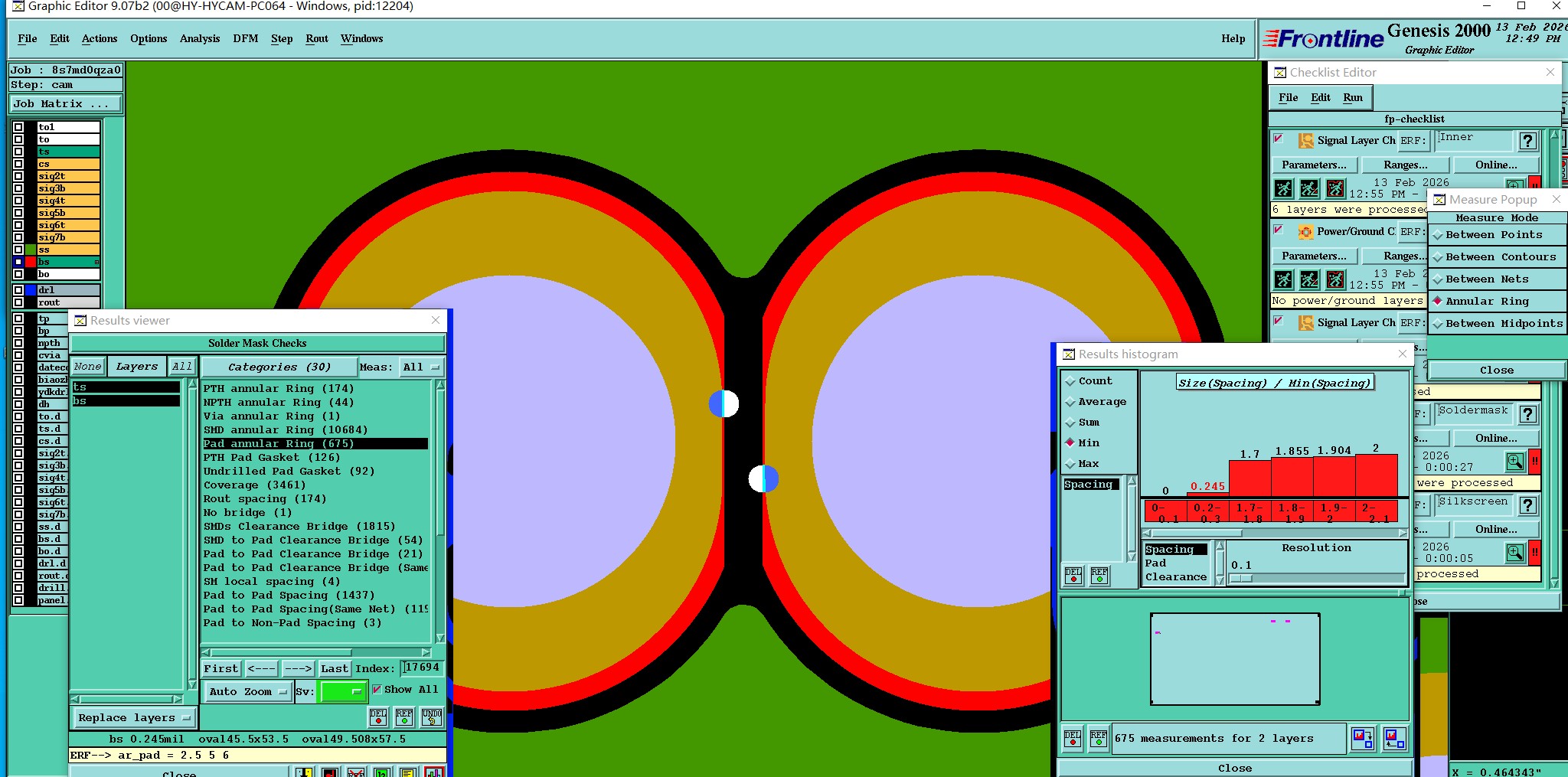
Task: Open Auto Zoom dropdown
Action: tap(248, 692)
